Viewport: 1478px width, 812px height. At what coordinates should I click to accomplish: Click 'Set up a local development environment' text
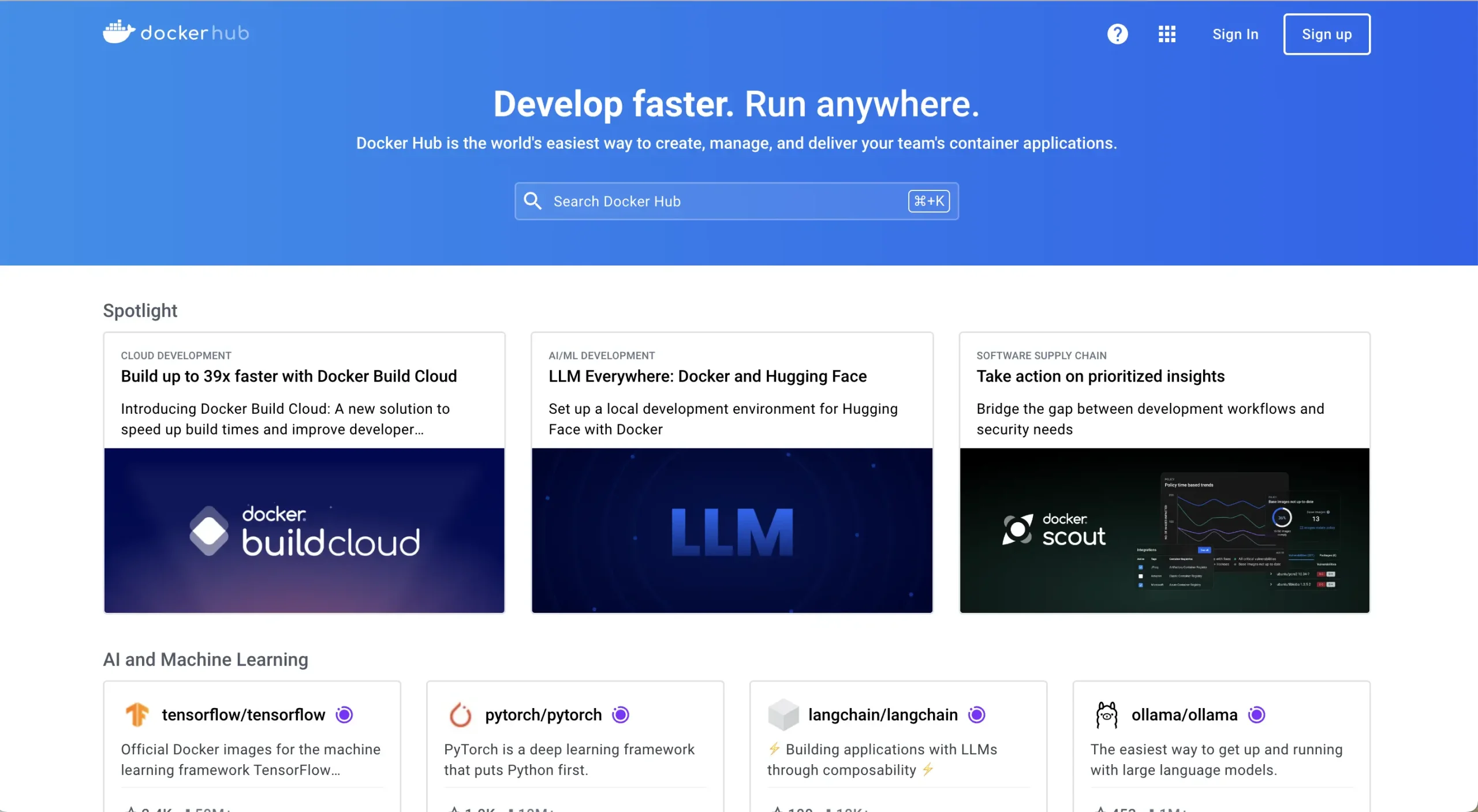[723, 419]
